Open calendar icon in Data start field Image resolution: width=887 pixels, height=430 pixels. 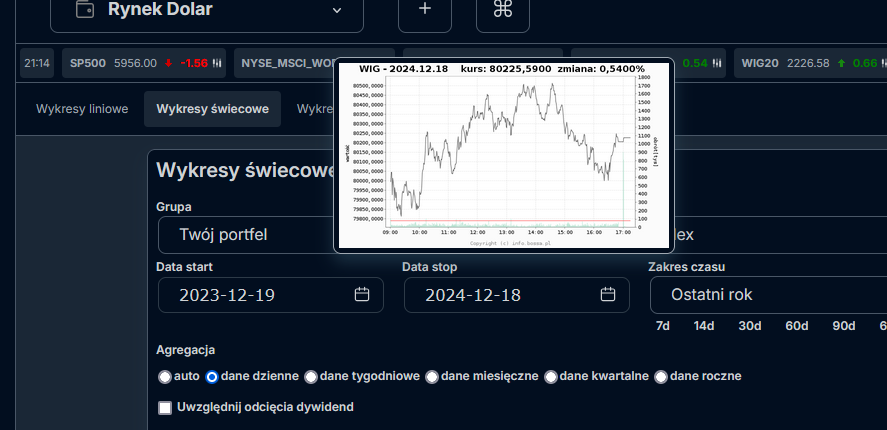[362, 294]
